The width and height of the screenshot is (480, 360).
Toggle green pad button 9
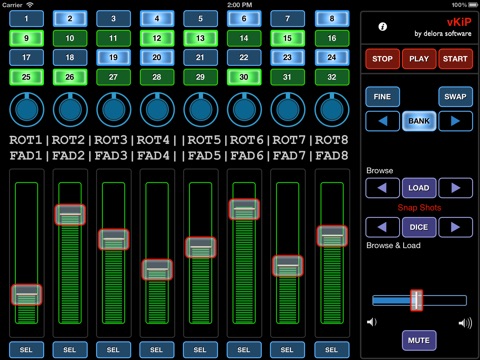[x=26, y=38]
